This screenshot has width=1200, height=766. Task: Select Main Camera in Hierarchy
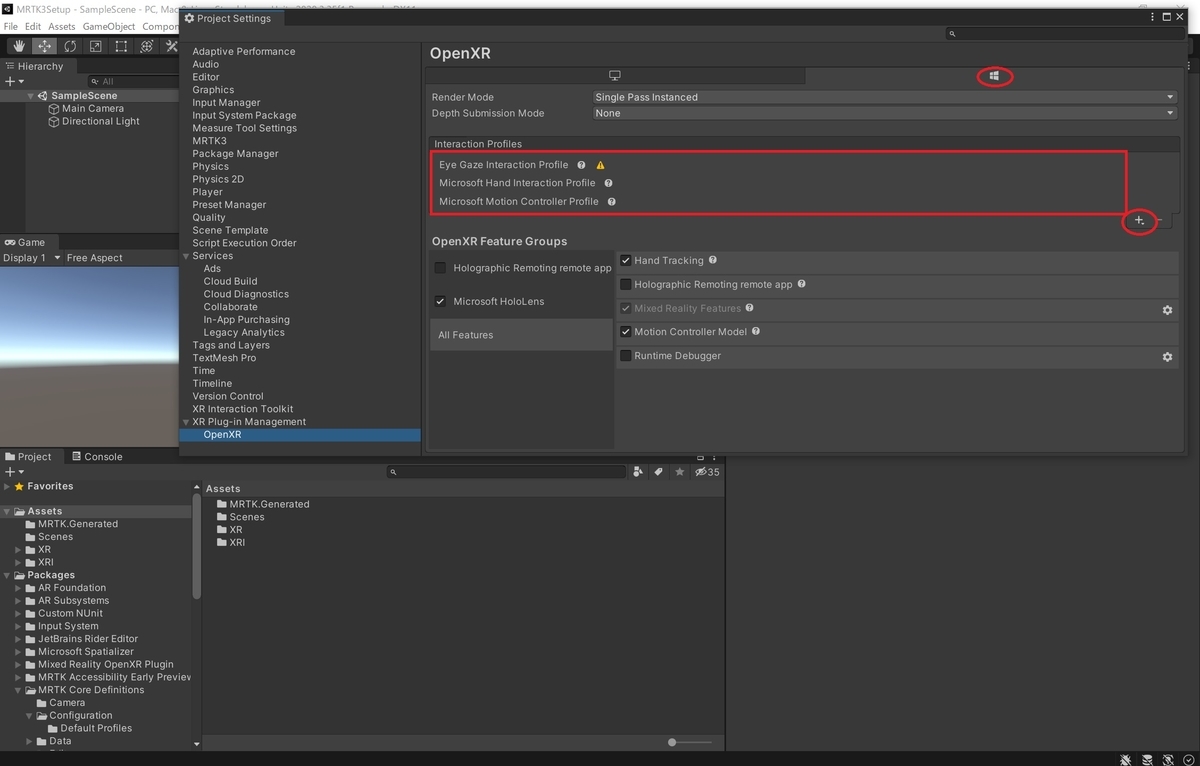click(x=93, y=109)
